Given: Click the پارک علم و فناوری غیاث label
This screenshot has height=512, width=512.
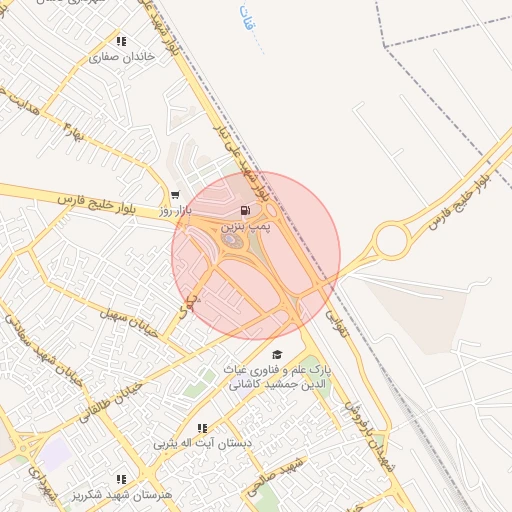Looking at the screenshot, I should coord(277,370).
